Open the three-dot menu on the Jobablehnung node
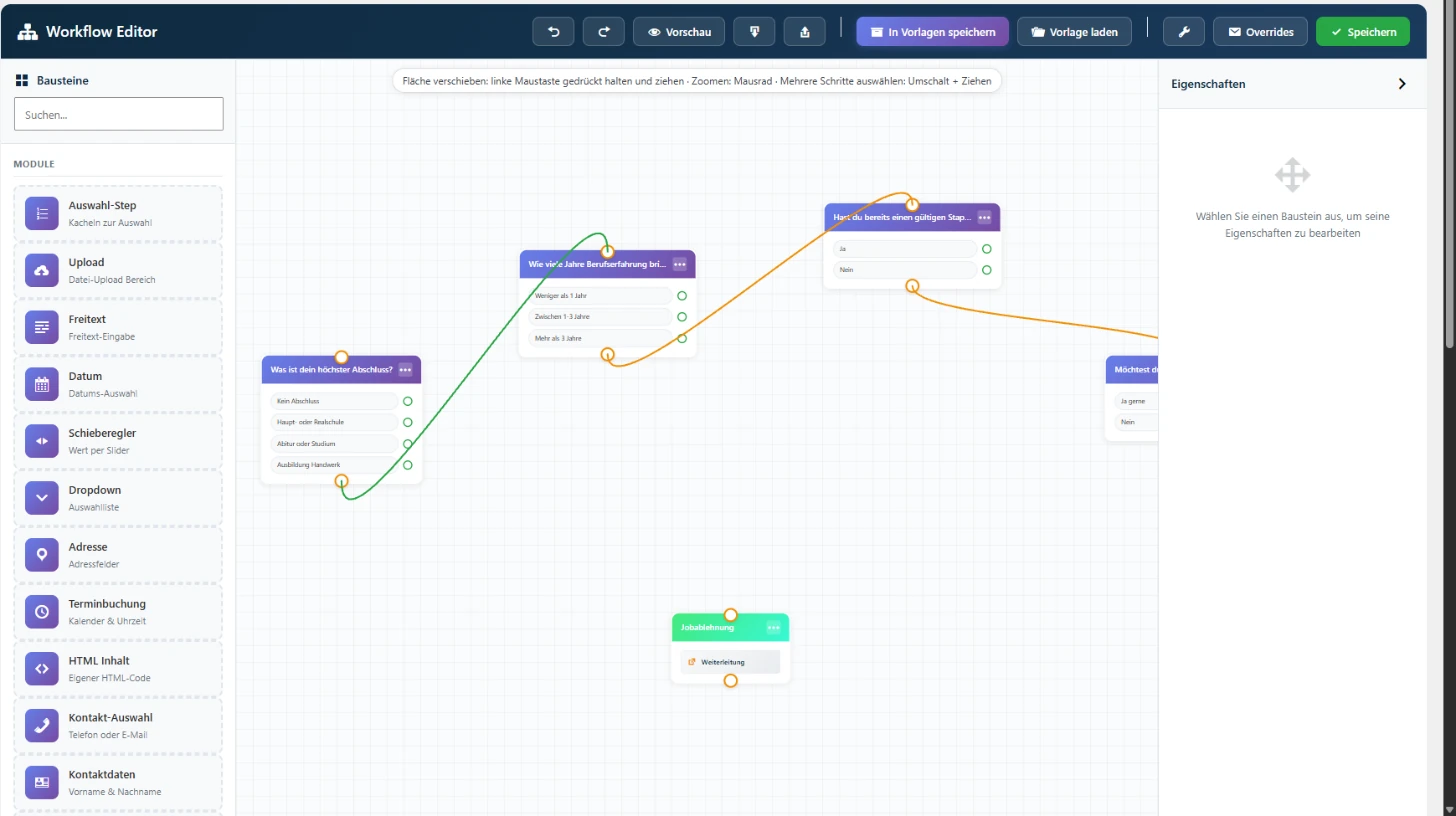1456x816 pixels. pos(773,627)
